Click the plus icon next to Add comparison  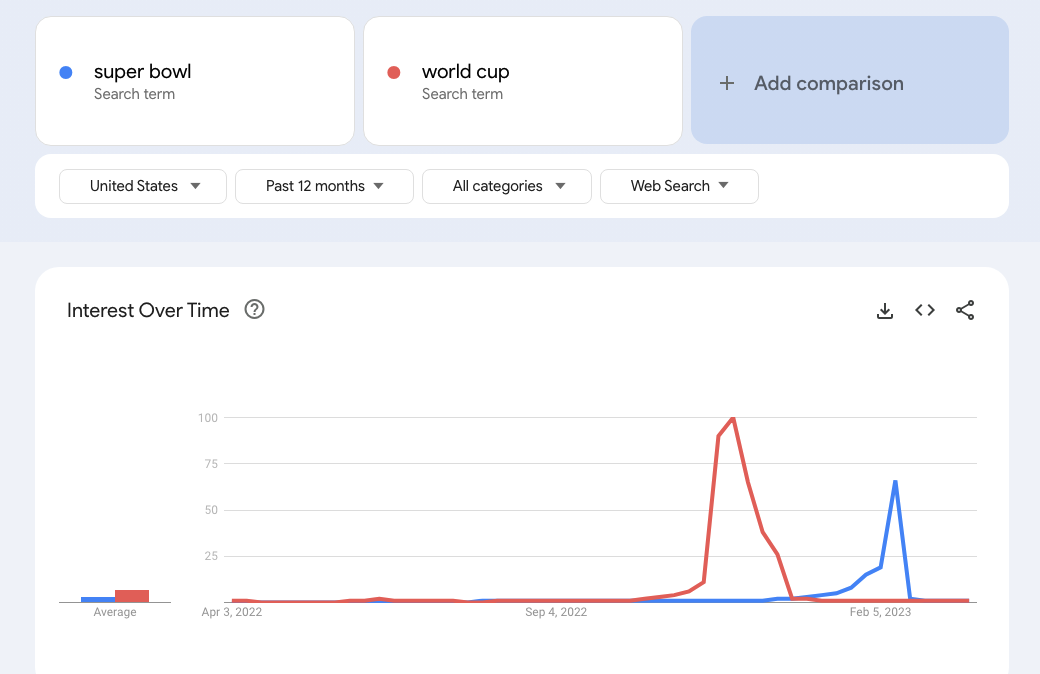pos(727,83)
